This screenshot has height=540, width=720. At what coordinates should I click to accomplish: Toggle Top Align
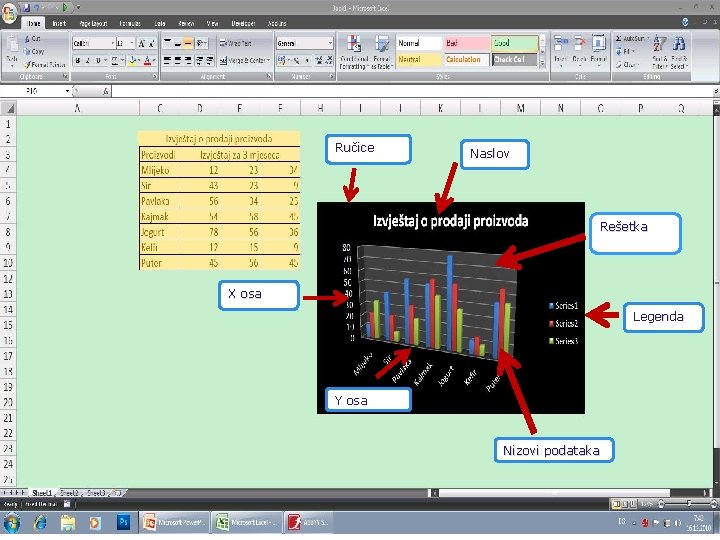[167, 43]
